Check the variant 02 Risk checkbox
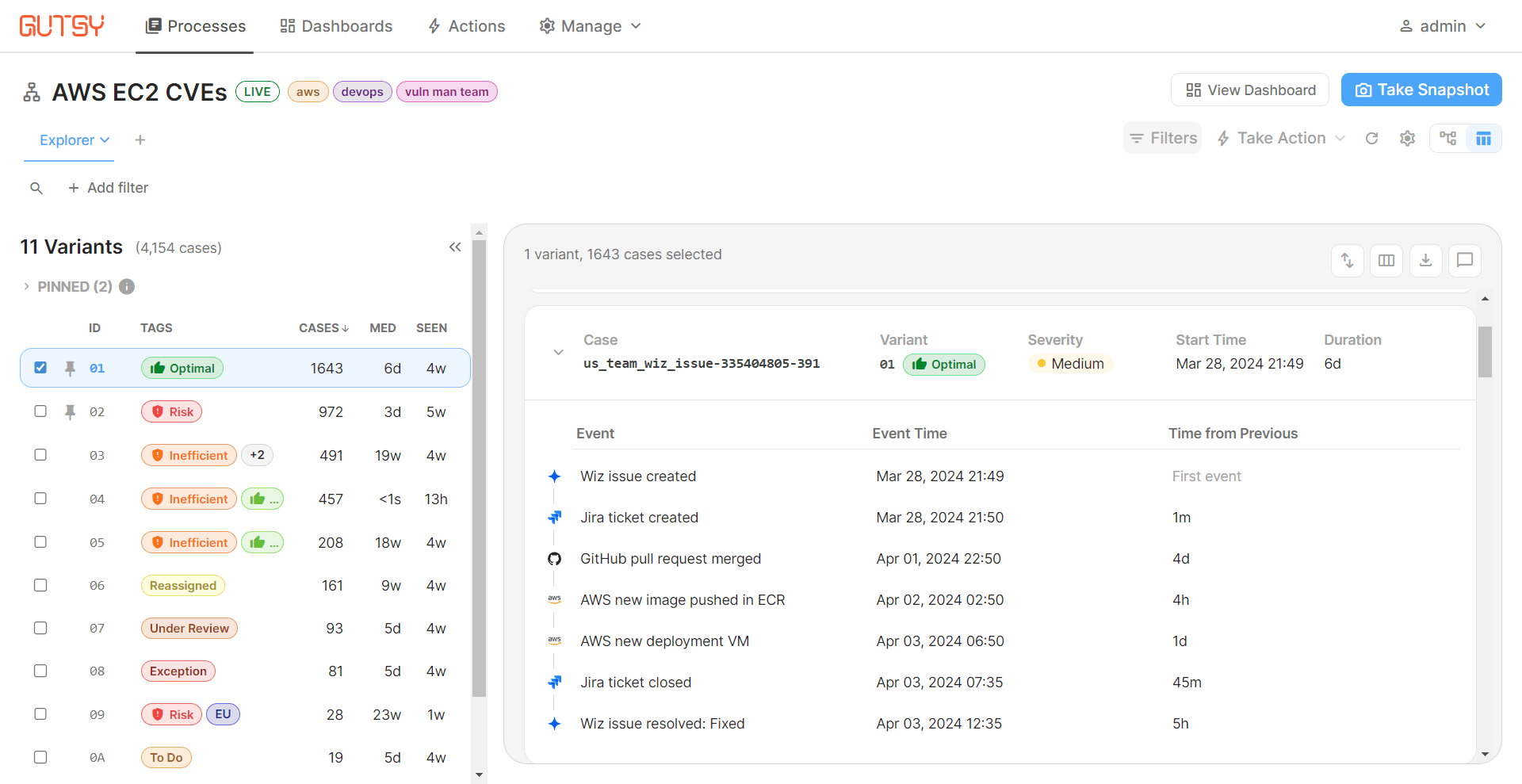This screenshot has width=1522, height=784. 40,411
